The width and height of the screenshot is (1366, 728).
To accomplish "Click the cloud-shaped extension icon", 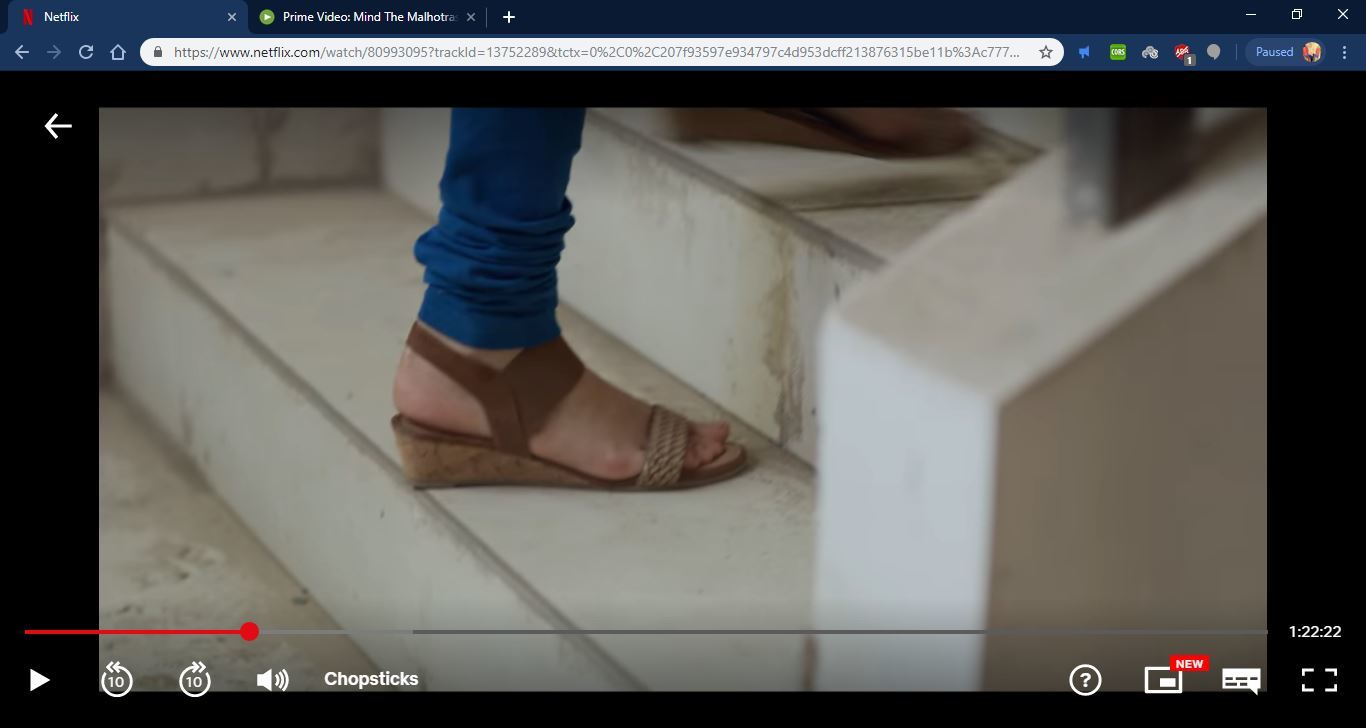I will click(1150, 52).
